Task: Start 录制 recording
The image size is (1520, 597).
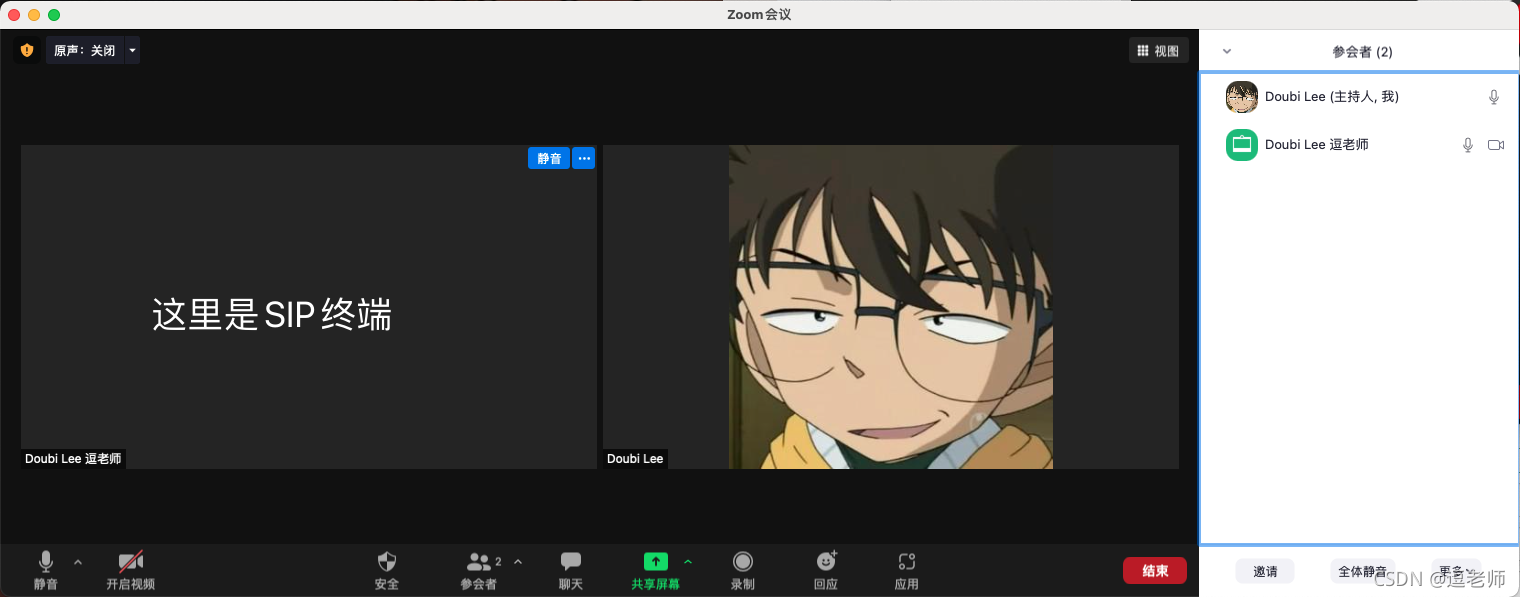Action: pos(743,571)
